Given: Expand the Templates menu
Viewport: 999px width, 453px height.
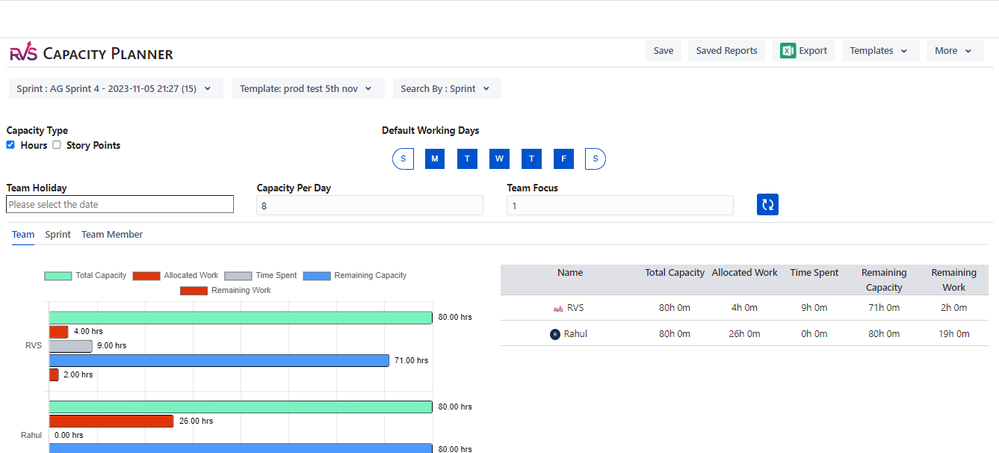Looking at the screenshot, I should [880, 50].
